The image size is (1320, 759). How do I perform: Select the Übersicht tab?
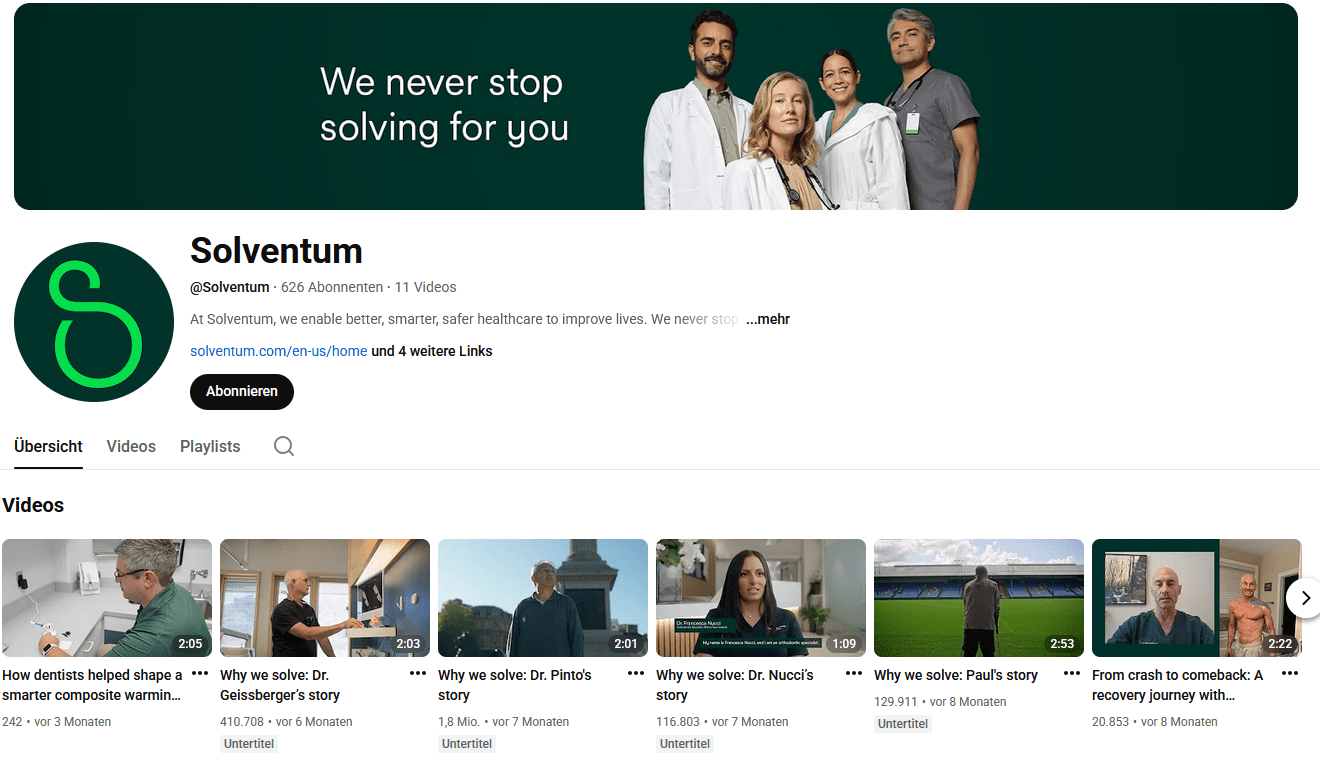click(x=48, y=446)
